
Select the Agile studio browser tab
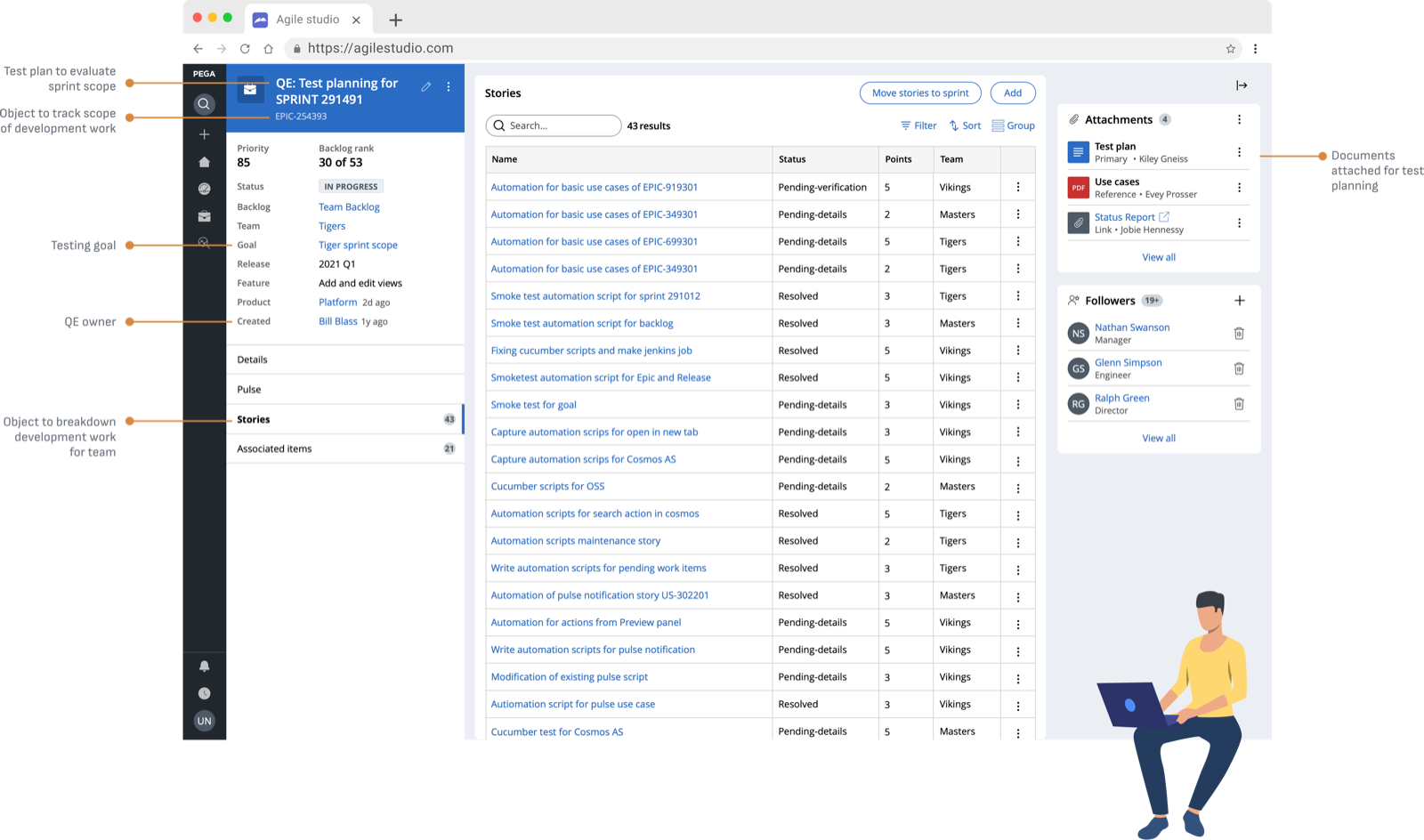(x=308, y=20)
